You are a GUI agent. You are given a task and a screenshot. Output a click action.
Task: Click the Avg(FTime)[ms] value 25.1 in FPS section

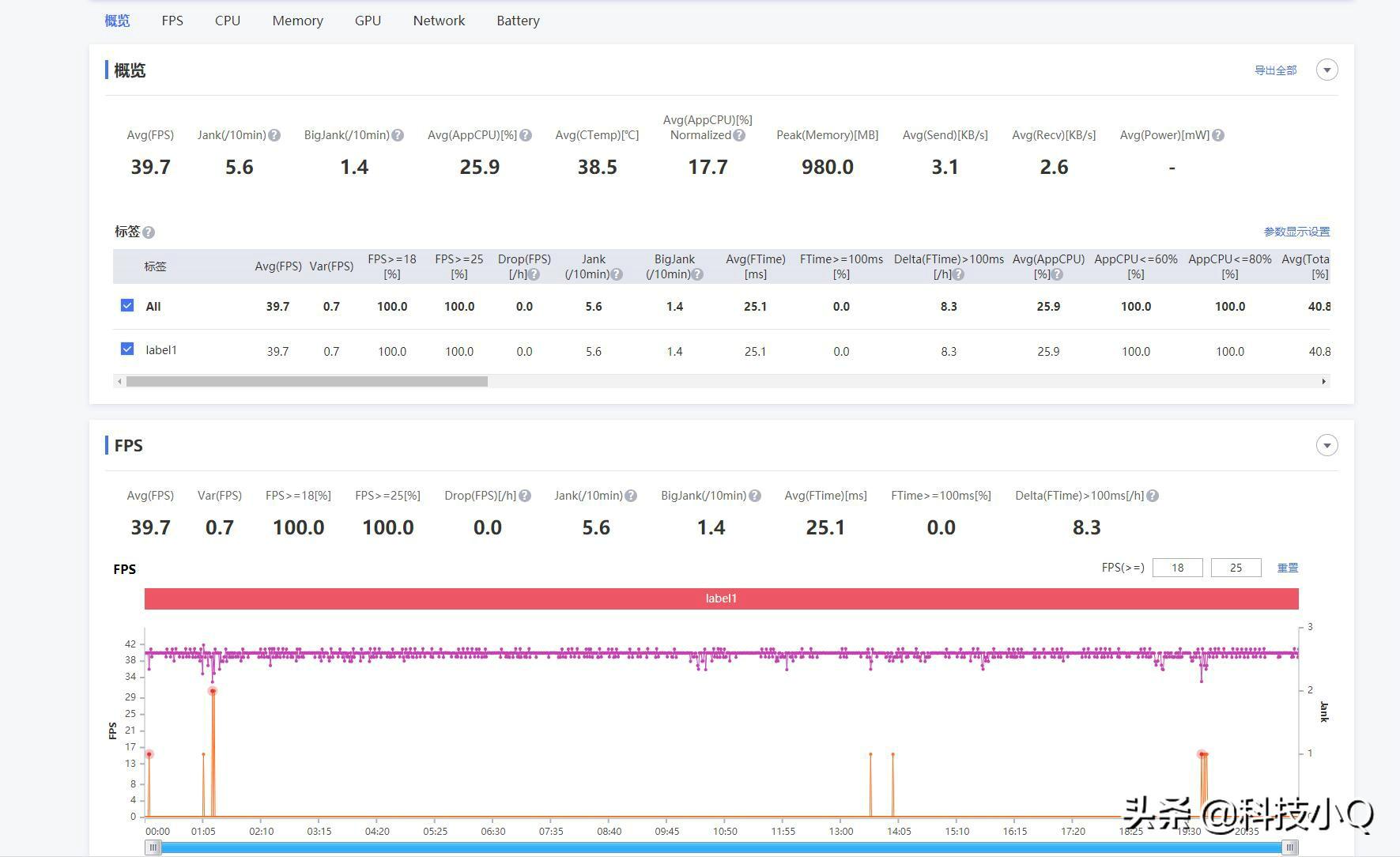[x=825, y=527]
